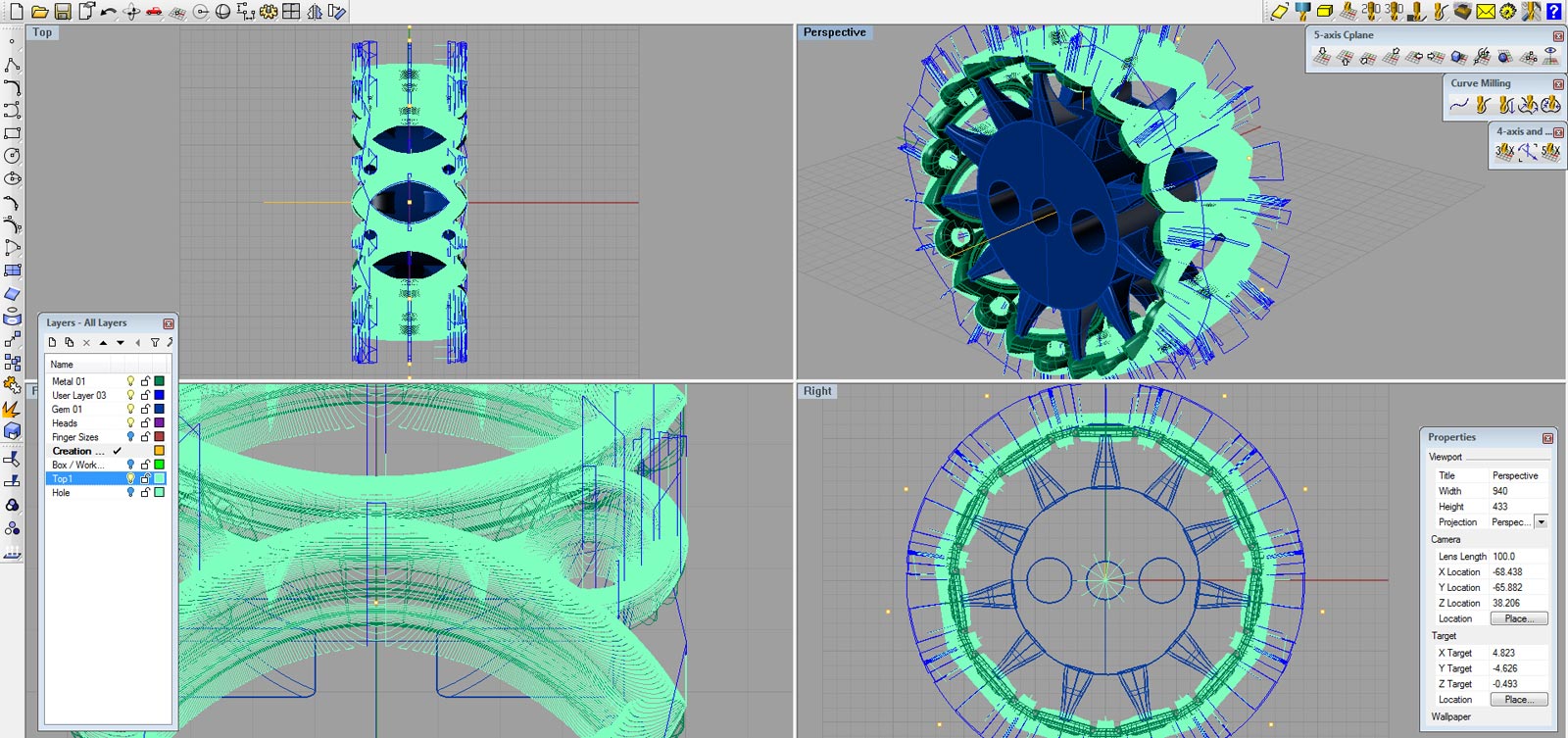Open the Projection dropdown in Properties
The width and height of the screenshot is (1568, 738).
(1541, 522)
